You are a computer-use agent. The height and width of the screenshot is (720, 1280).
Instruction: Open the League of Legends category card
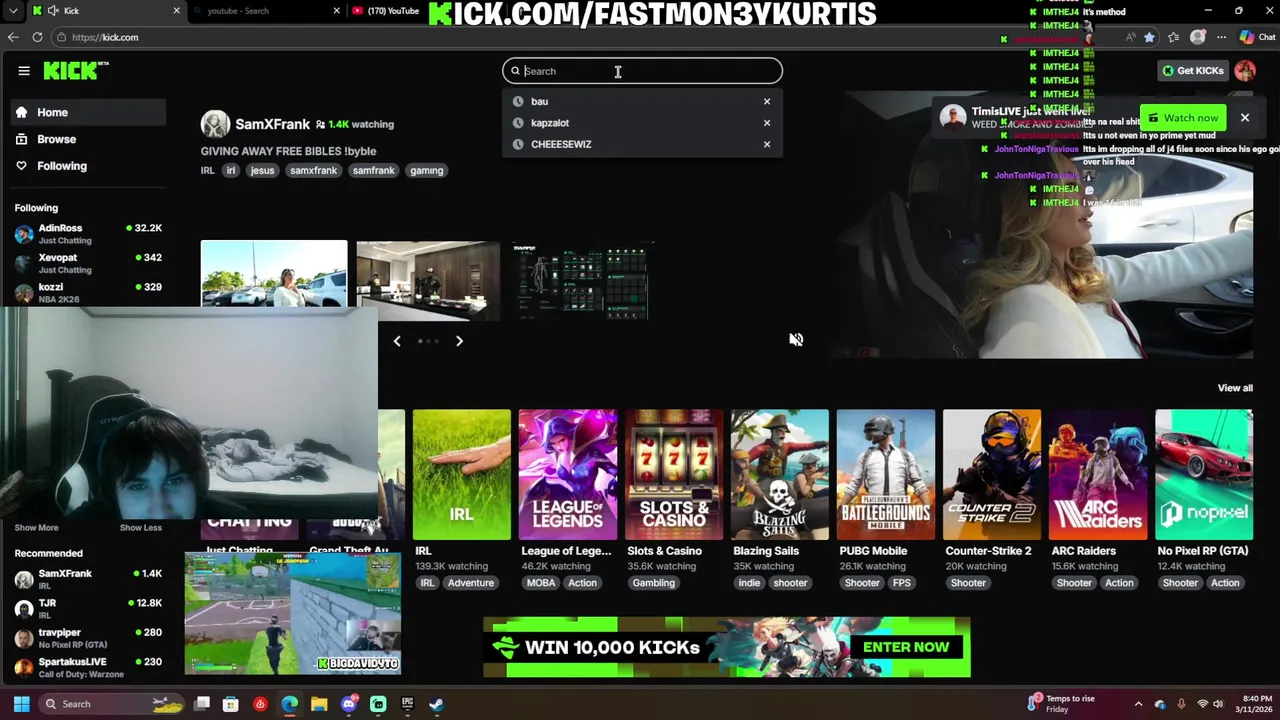point(567,474)
